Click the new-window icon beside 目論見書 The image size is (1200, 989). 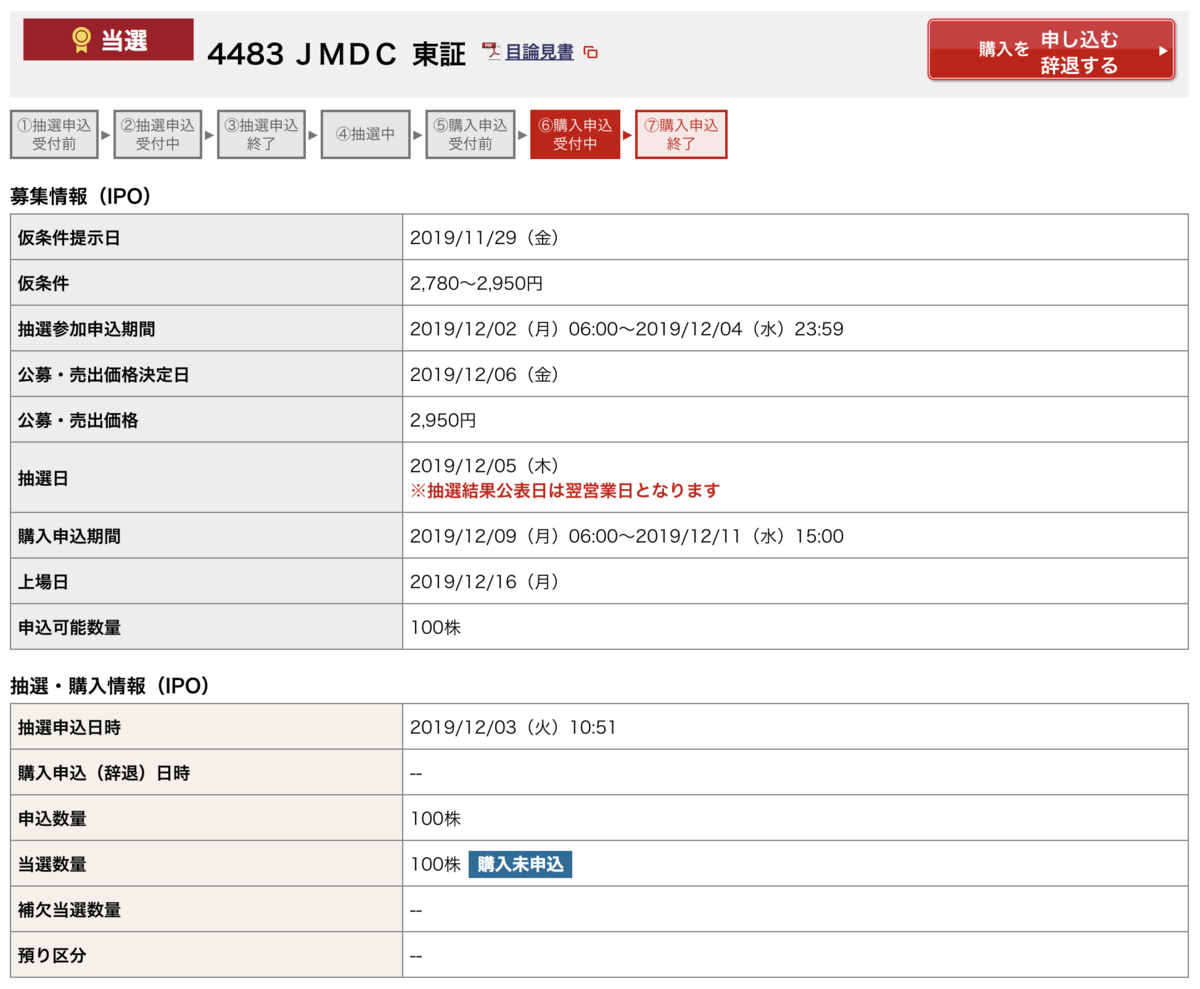[x=590, y=53]
